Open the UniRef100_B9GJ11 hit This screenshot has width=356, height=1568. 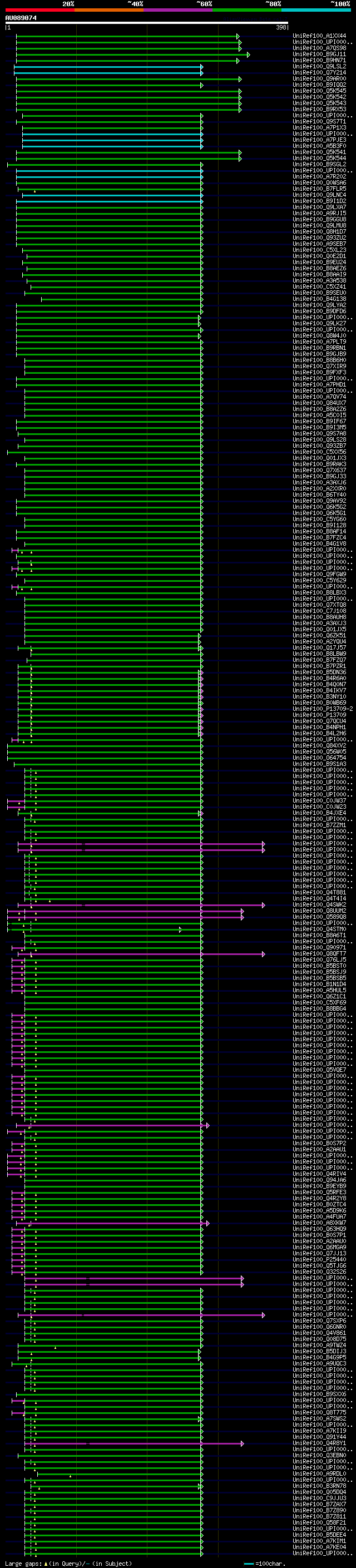[x=319, y=54]
